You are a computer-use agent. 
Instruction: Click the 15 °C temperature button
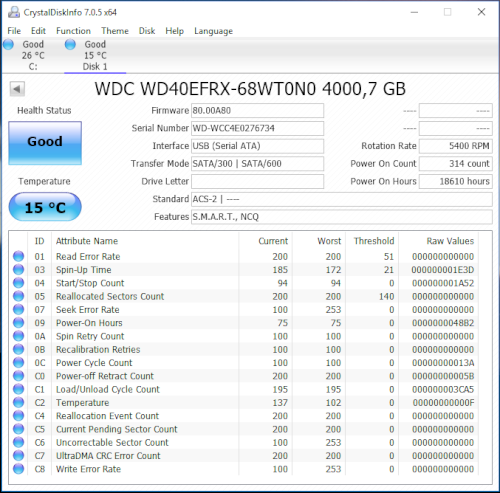pos(45,207)
